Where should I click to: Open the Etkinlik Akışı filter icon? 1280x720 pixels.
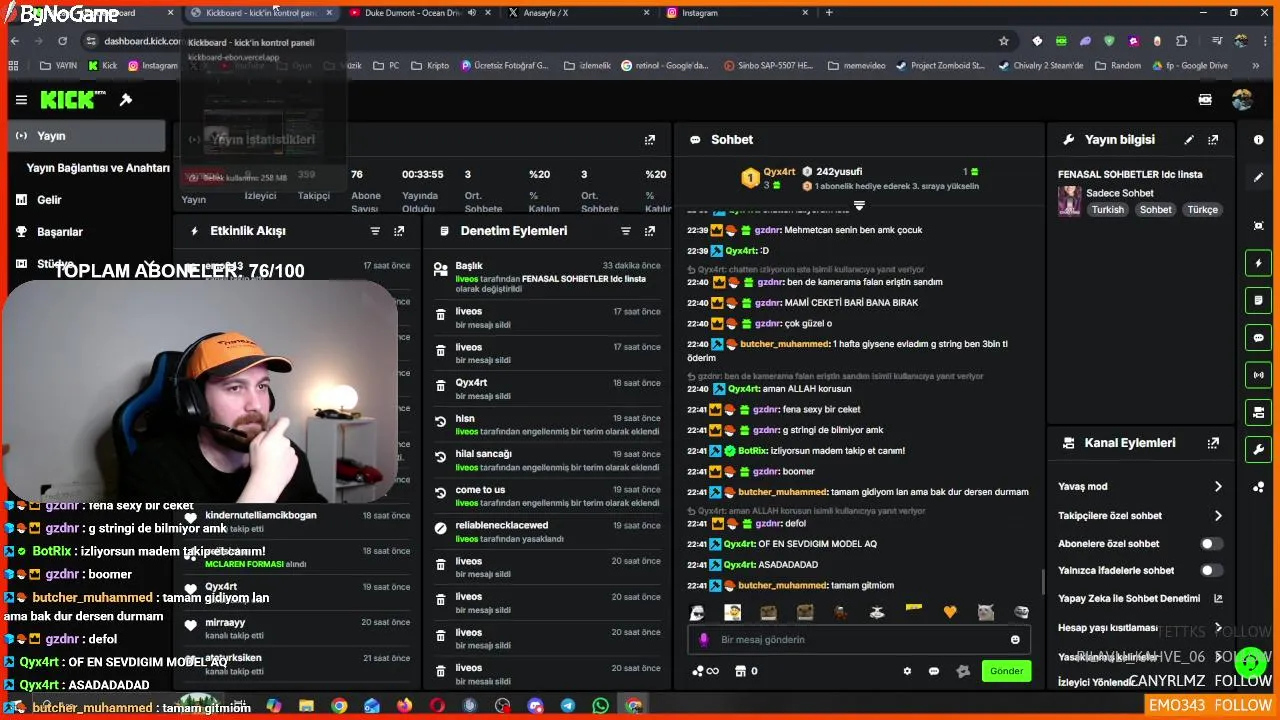pyautogui.click(x=375, y=231)
